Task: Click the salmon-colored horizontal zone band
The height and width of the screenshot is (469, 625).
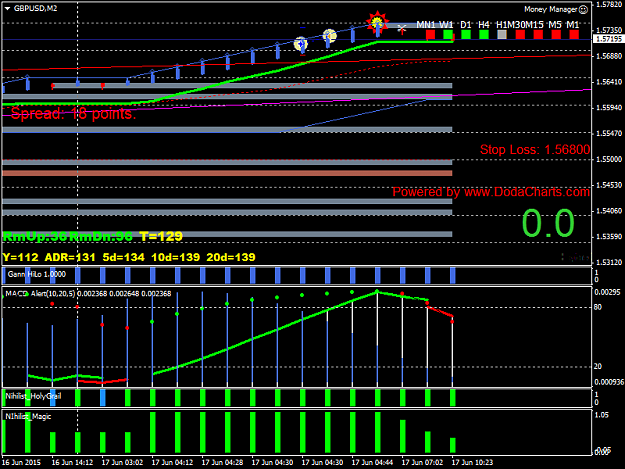Action: click(x=227, y=173)
